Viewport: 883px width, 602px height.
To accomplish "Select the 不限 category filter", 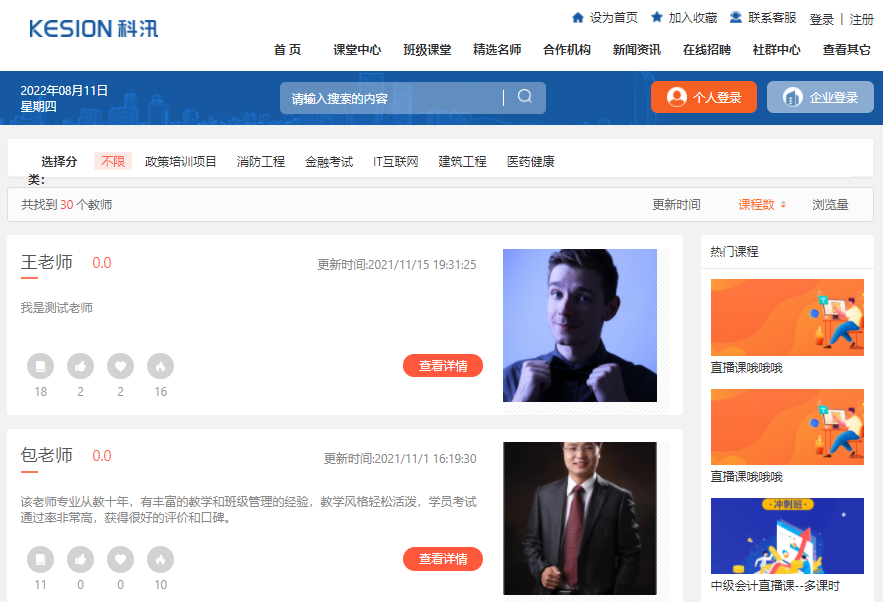I will pos(112,160).
